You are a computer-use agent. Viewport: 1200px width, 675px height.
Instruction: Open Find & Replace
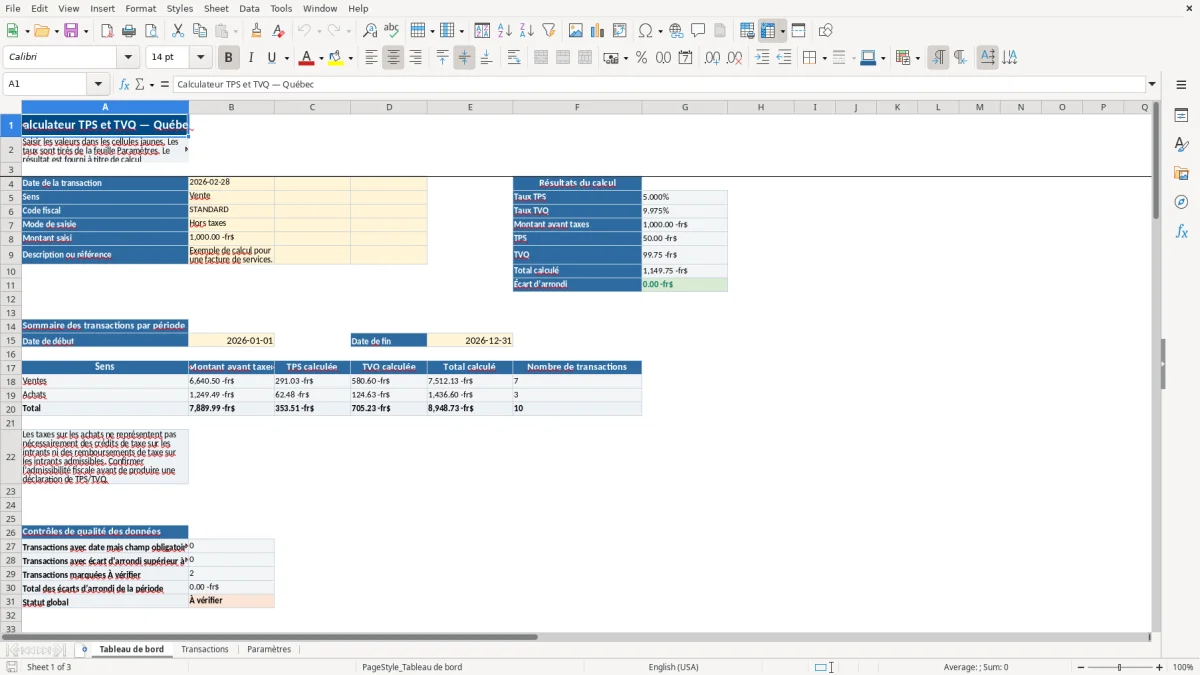(x=370, y=31)
